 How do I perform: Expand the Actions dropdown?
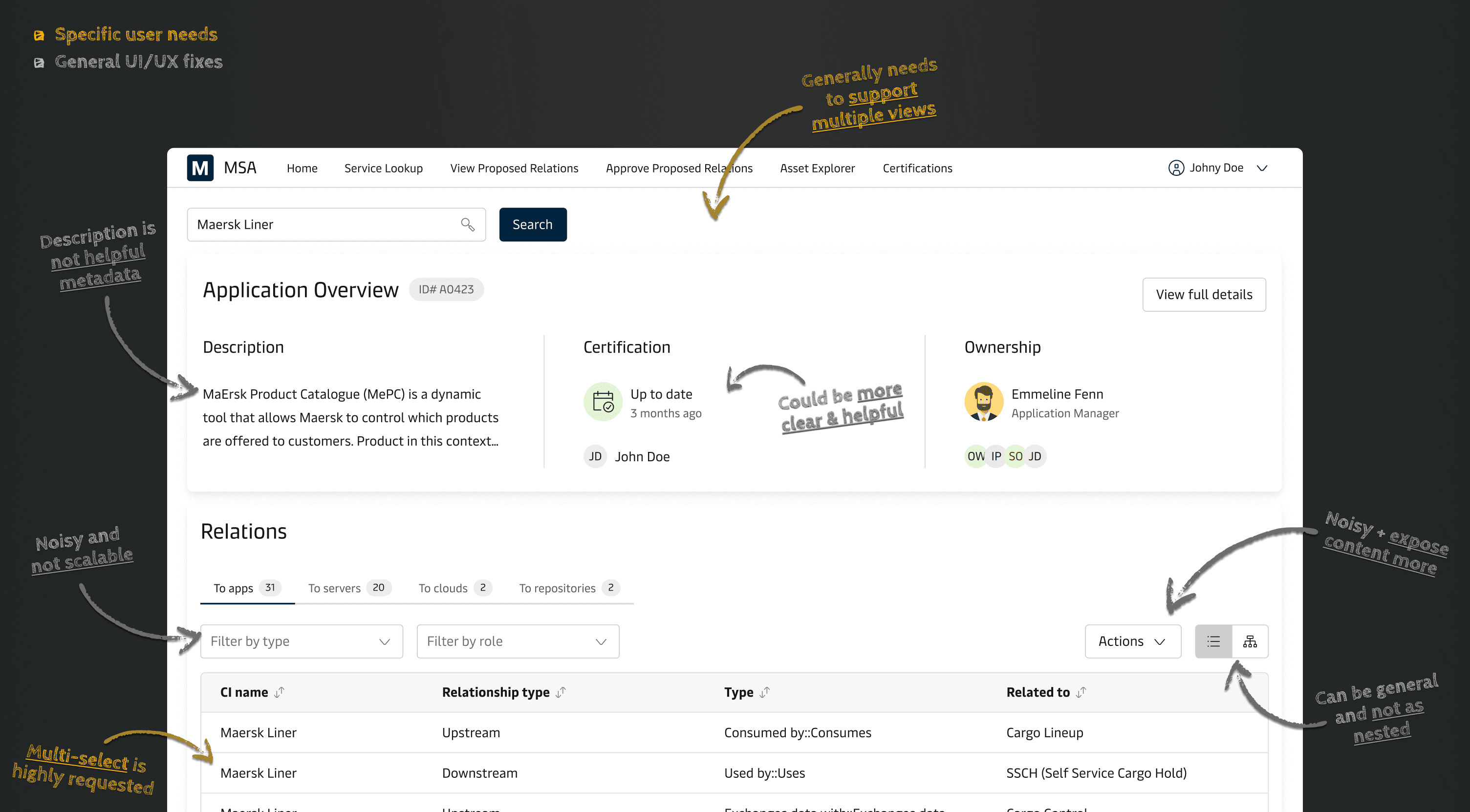pos(1132,641)
